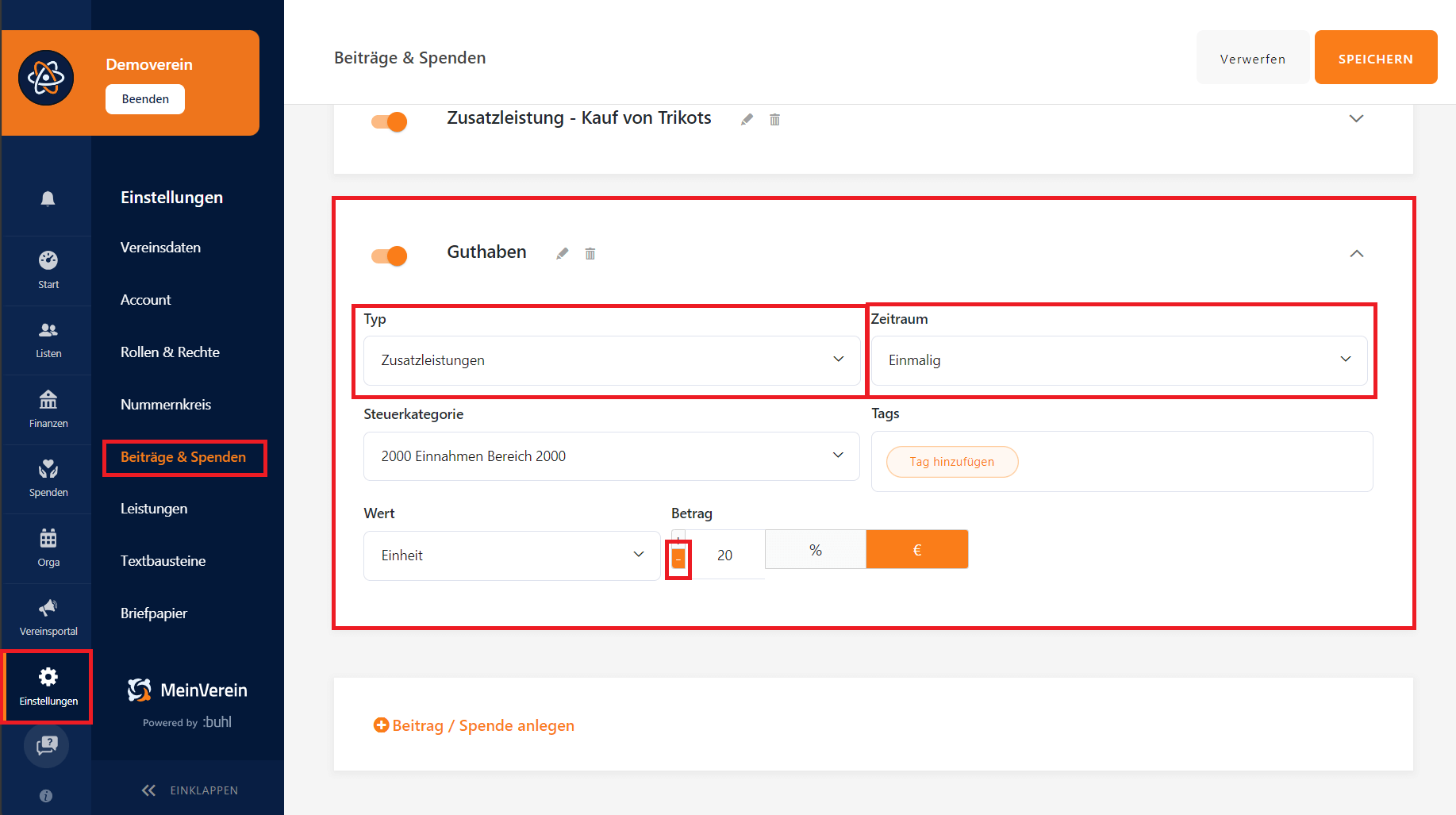The image size is (1456, 815).
Task: Expand Kauf von Trikots section chevron
Action: coord(1356,118)
